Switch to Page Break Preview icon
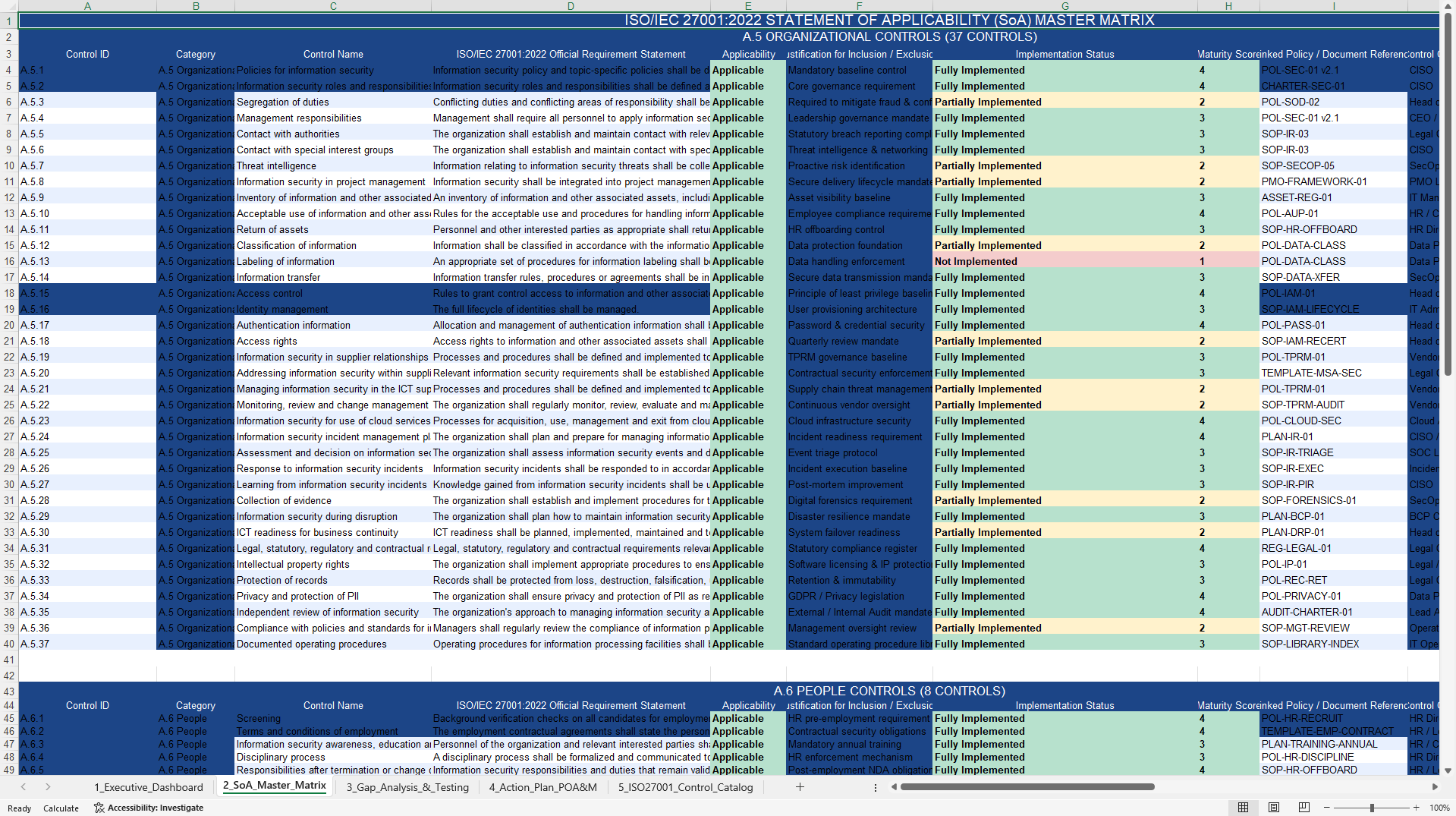Viewport: 1456px width, 816px height. [x=1303, y=808]
